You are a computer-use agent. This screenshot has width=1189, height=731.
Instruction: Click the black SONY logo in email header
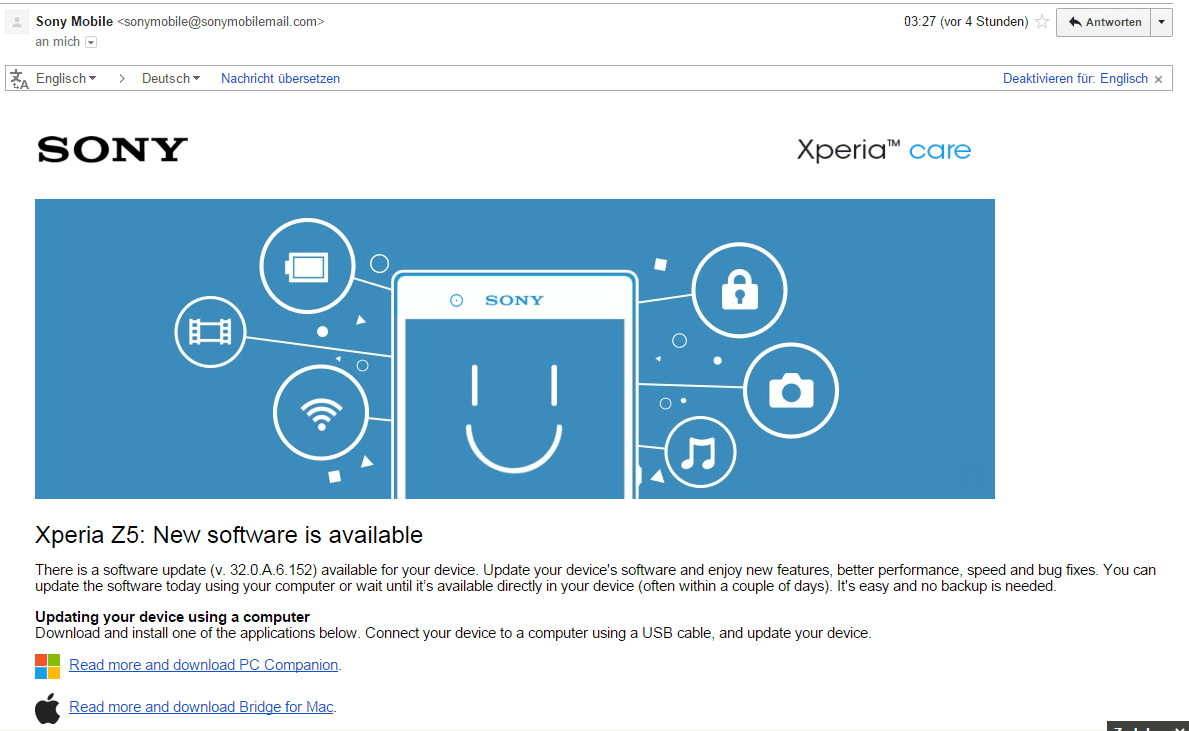tap(112, 149)
